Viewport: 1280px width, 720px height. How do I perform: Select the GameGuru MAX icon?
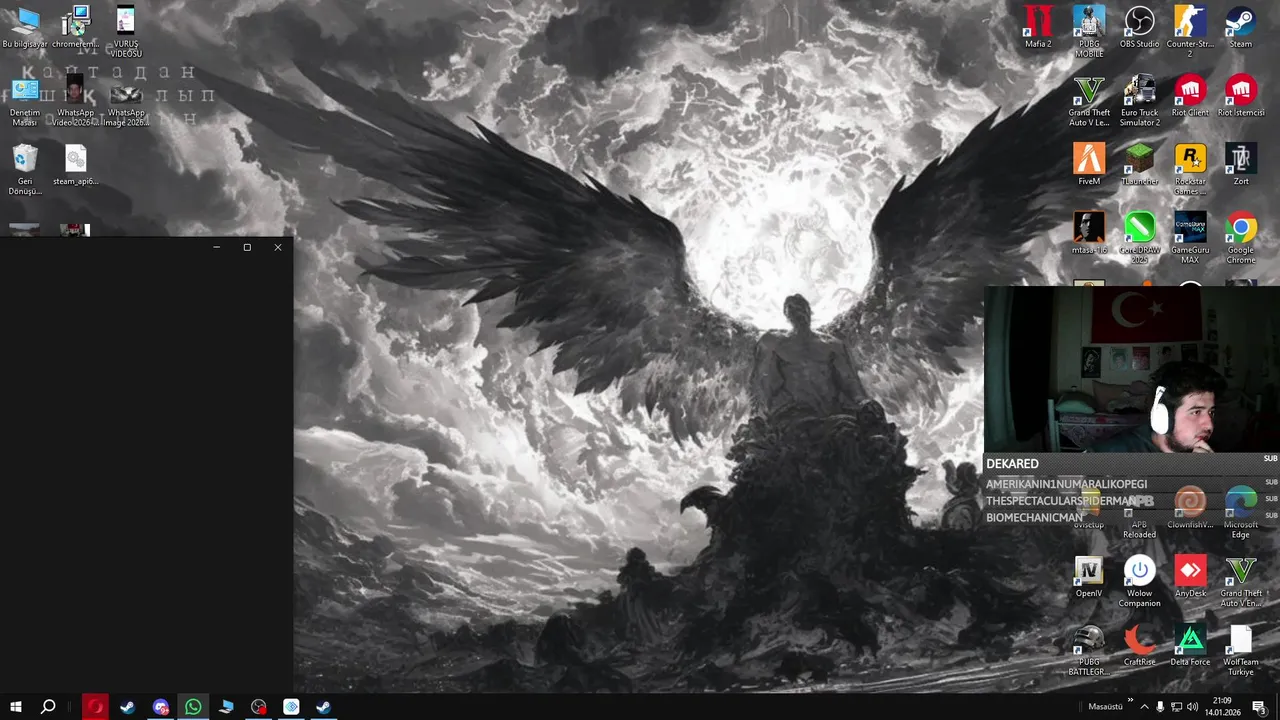click(x=1190, y=238)
